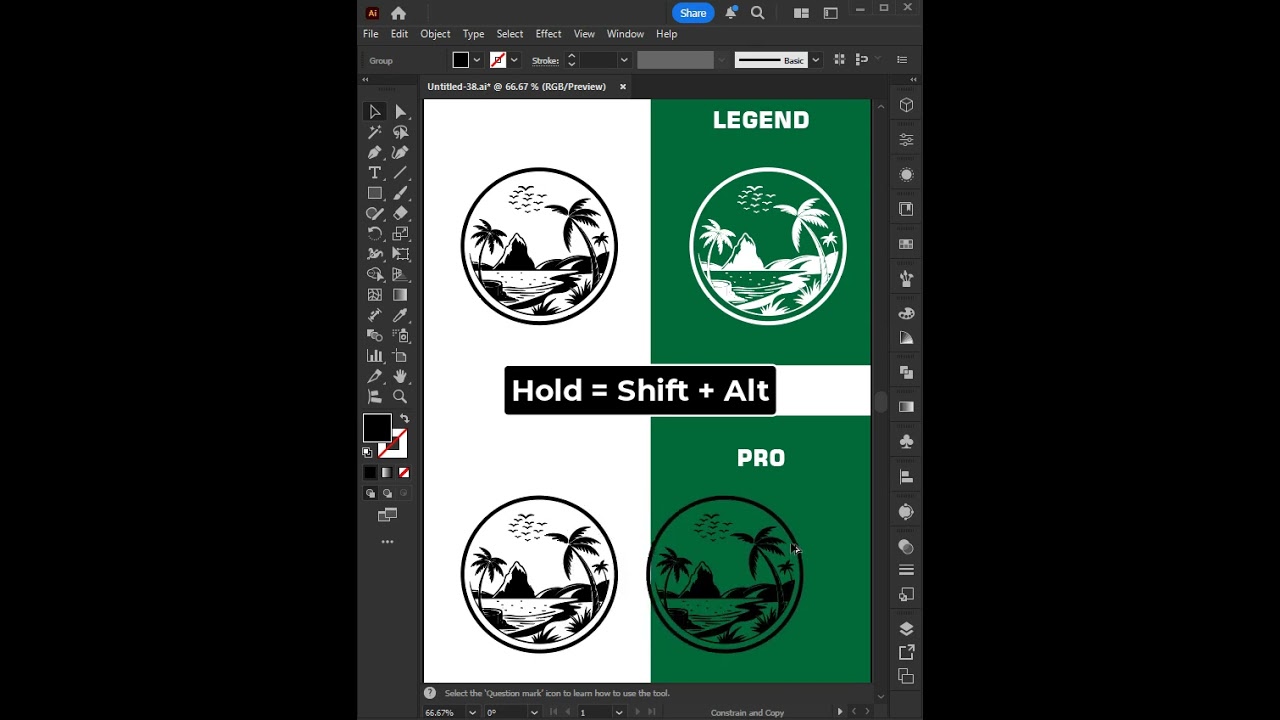Go to the Home screen
1280x720 pixels.
399,13
